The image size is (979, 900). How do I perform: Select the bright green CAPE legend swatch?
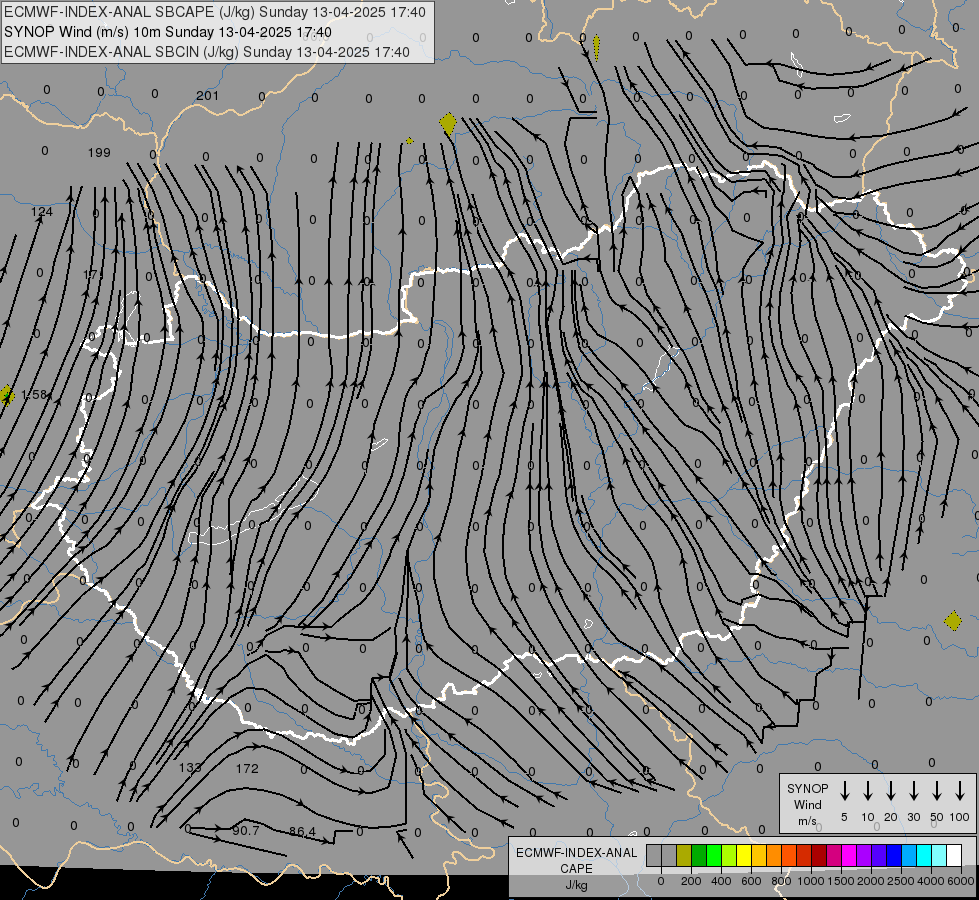[714, 855]
